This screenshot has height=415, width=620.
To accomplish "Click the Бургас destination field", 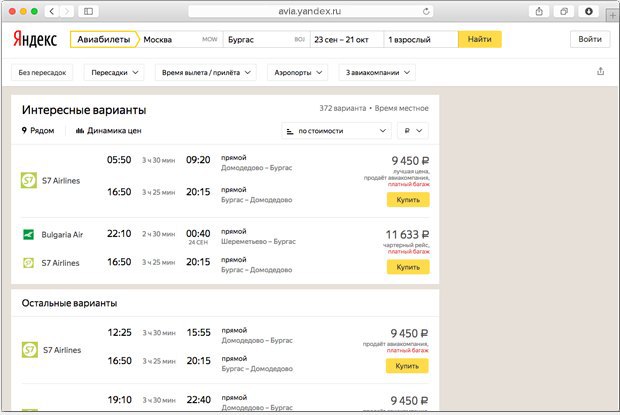I will click(267, 40).
